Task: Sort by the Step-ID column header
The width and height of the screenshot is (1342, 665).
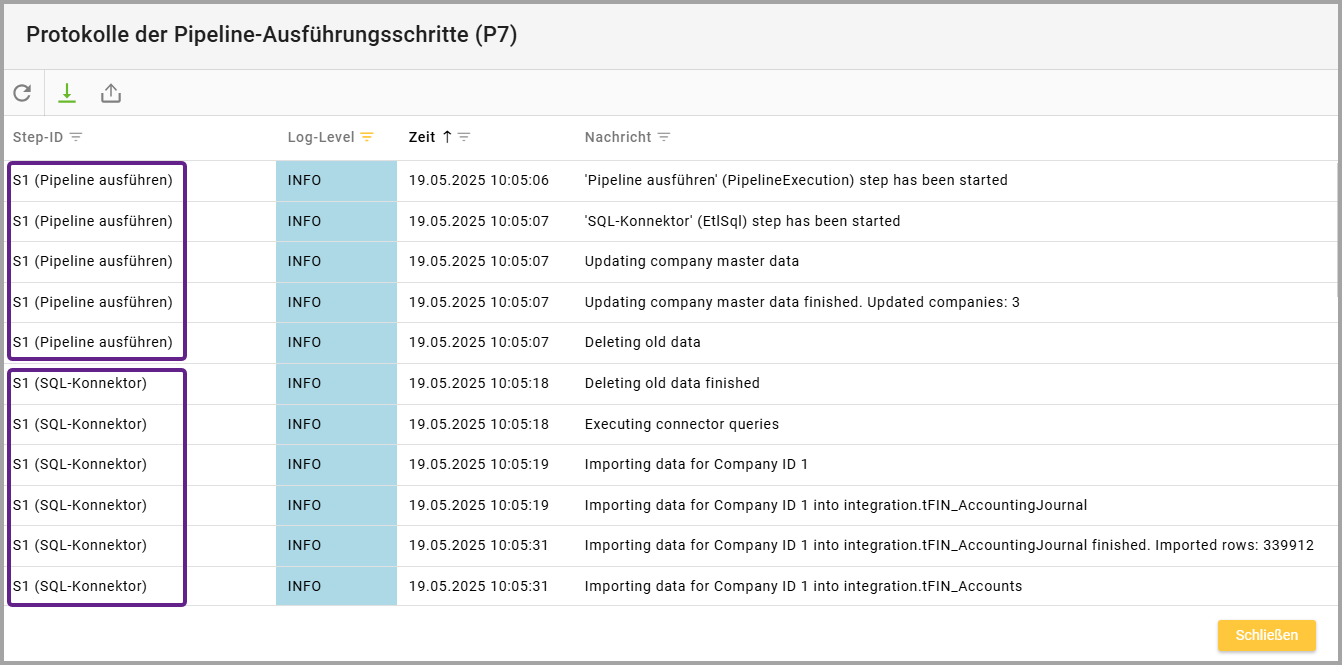Action: pyautogui.click(x=39, y=137)
